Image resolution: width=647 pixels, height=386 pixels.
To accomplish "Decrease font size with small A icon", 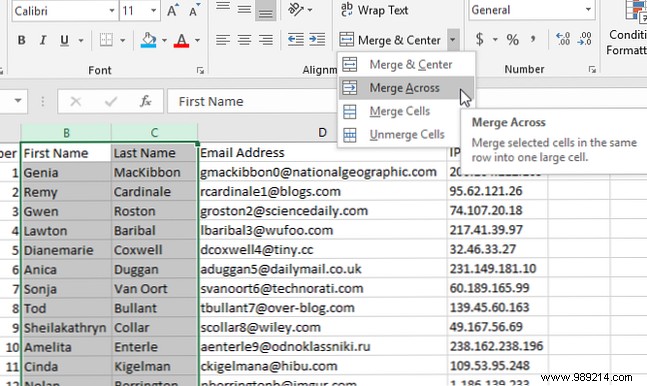I will 194,10.
